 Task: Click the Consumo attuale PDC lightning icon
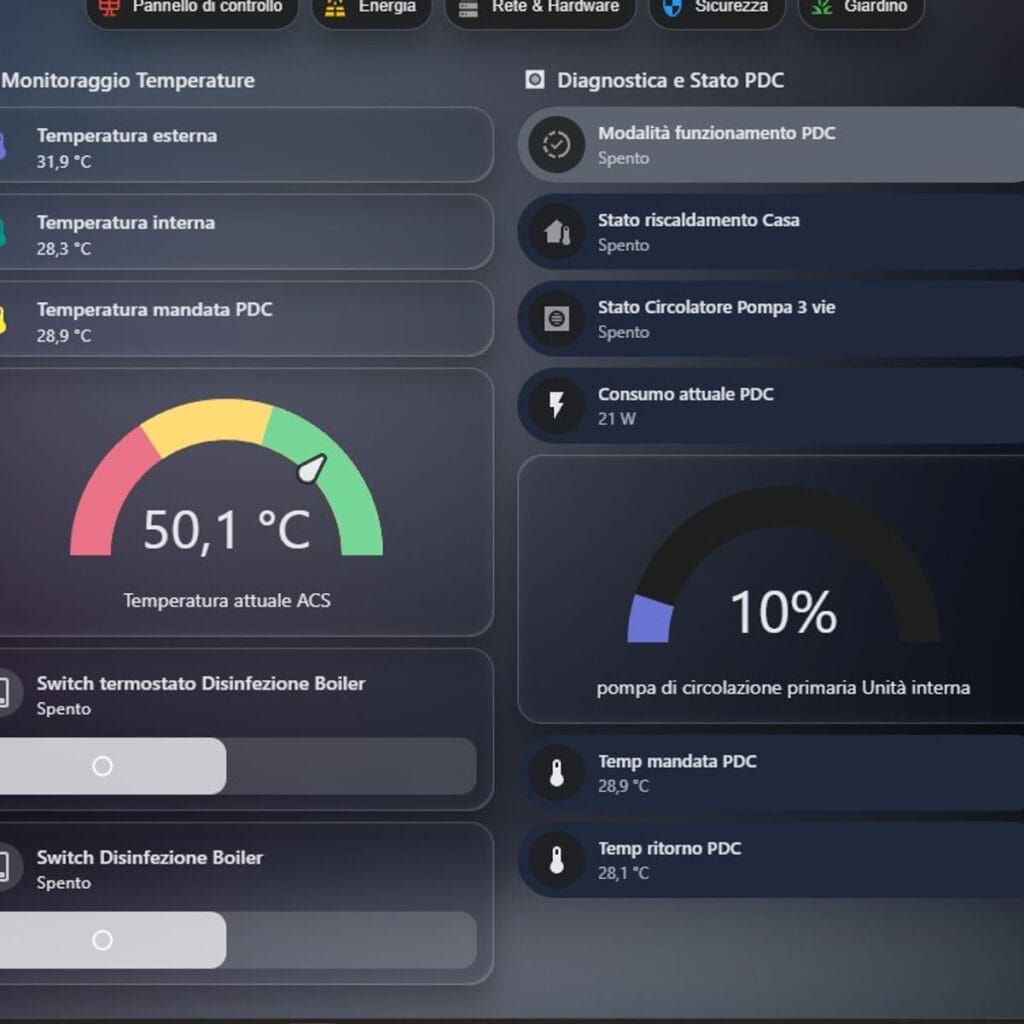[556, 405]
